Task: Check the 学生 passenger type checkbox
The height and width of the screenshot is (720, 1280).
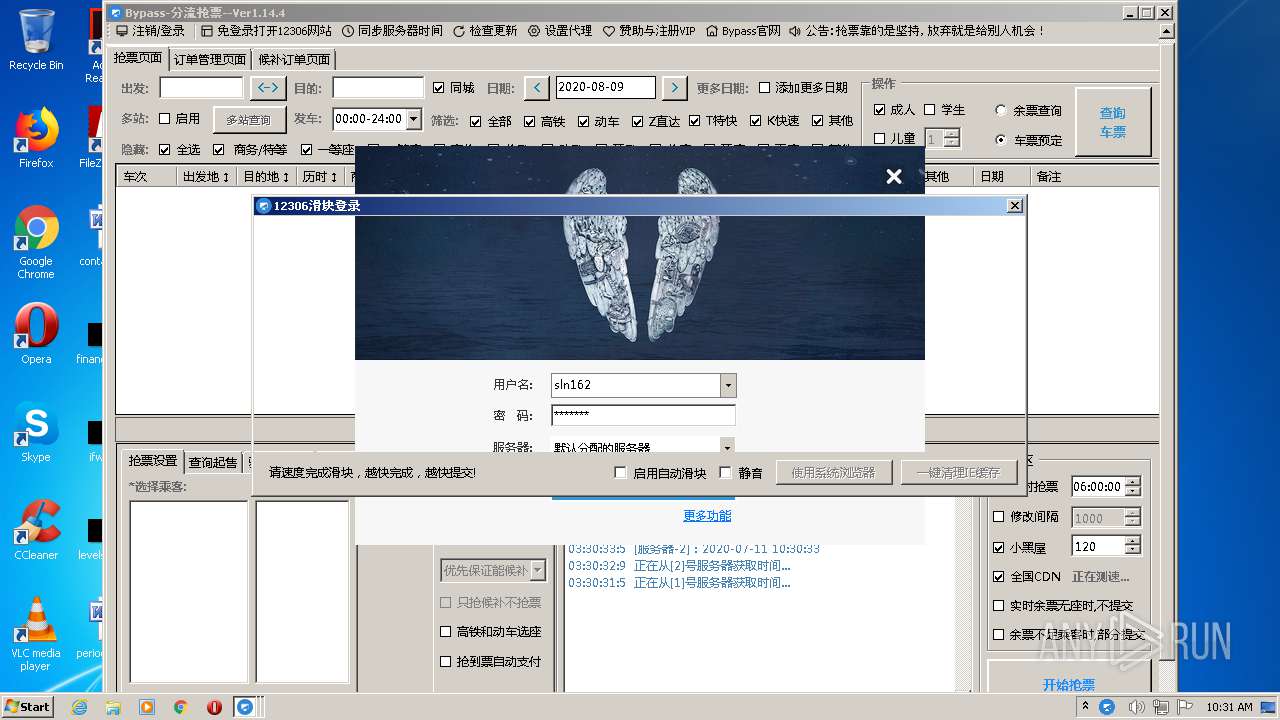Action: pos(930,110)
